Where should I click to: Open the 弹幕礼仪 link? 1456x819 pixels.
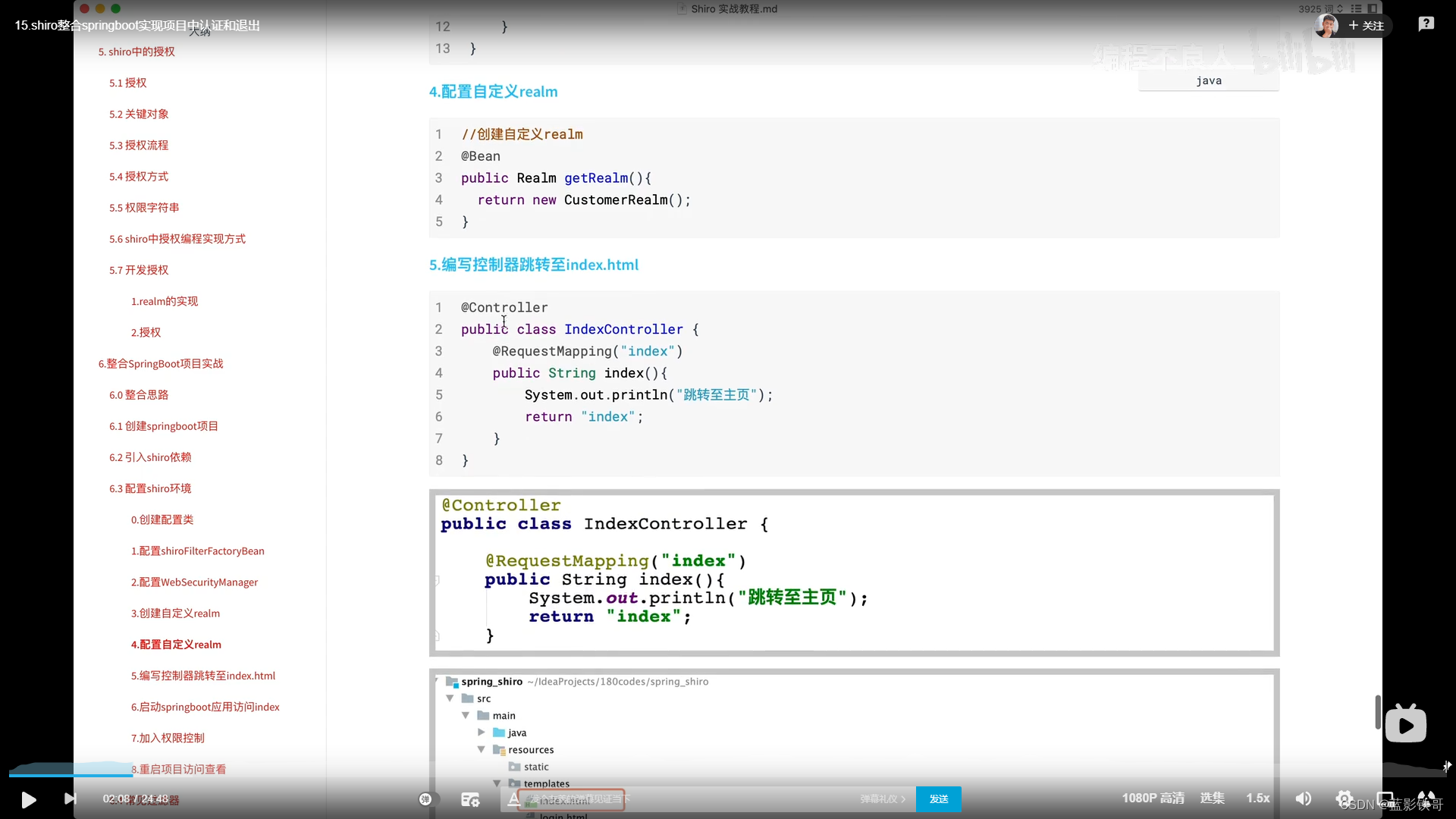883,799
